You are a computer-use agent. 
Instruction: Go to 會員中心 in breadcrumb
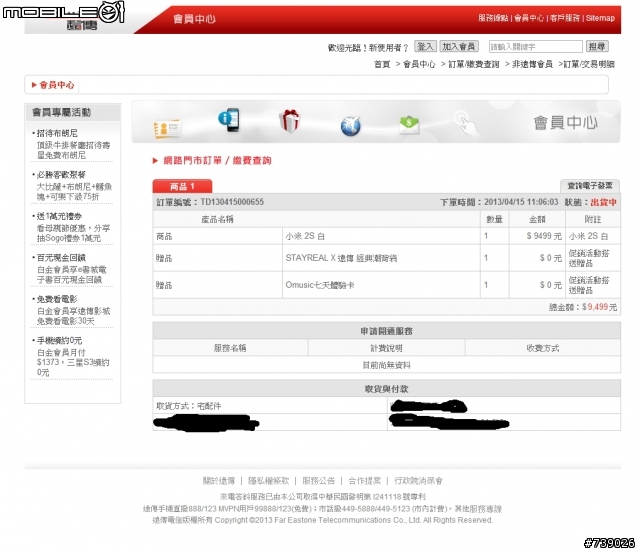[x=419, y=64]
